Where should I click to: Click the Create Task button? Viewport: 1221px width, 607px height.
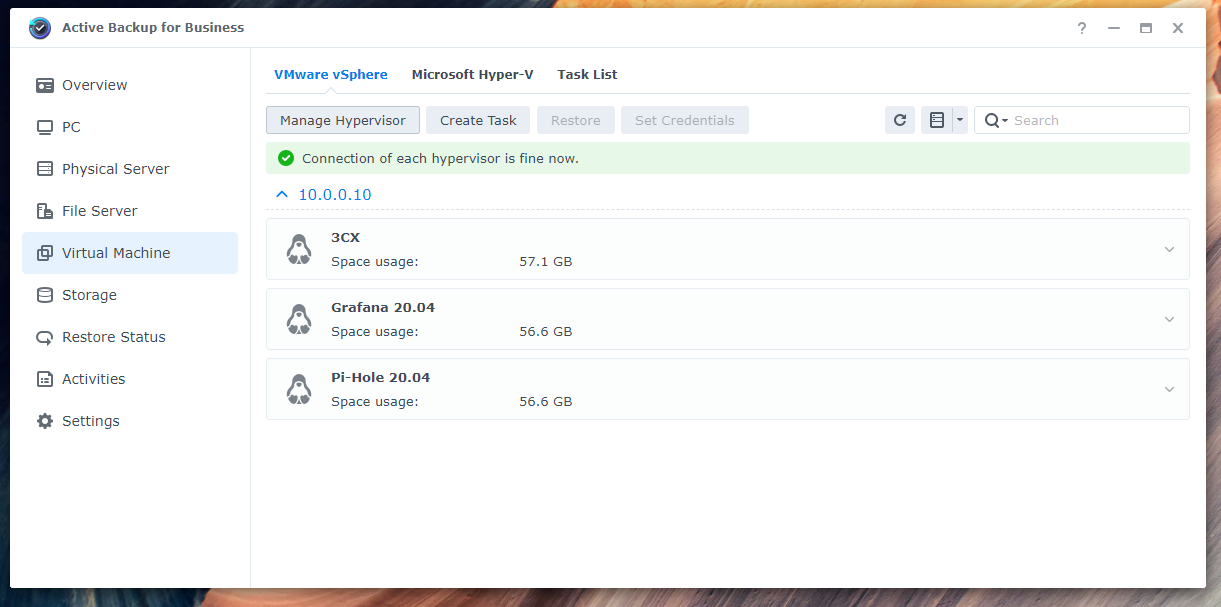(x=478, y=120)
